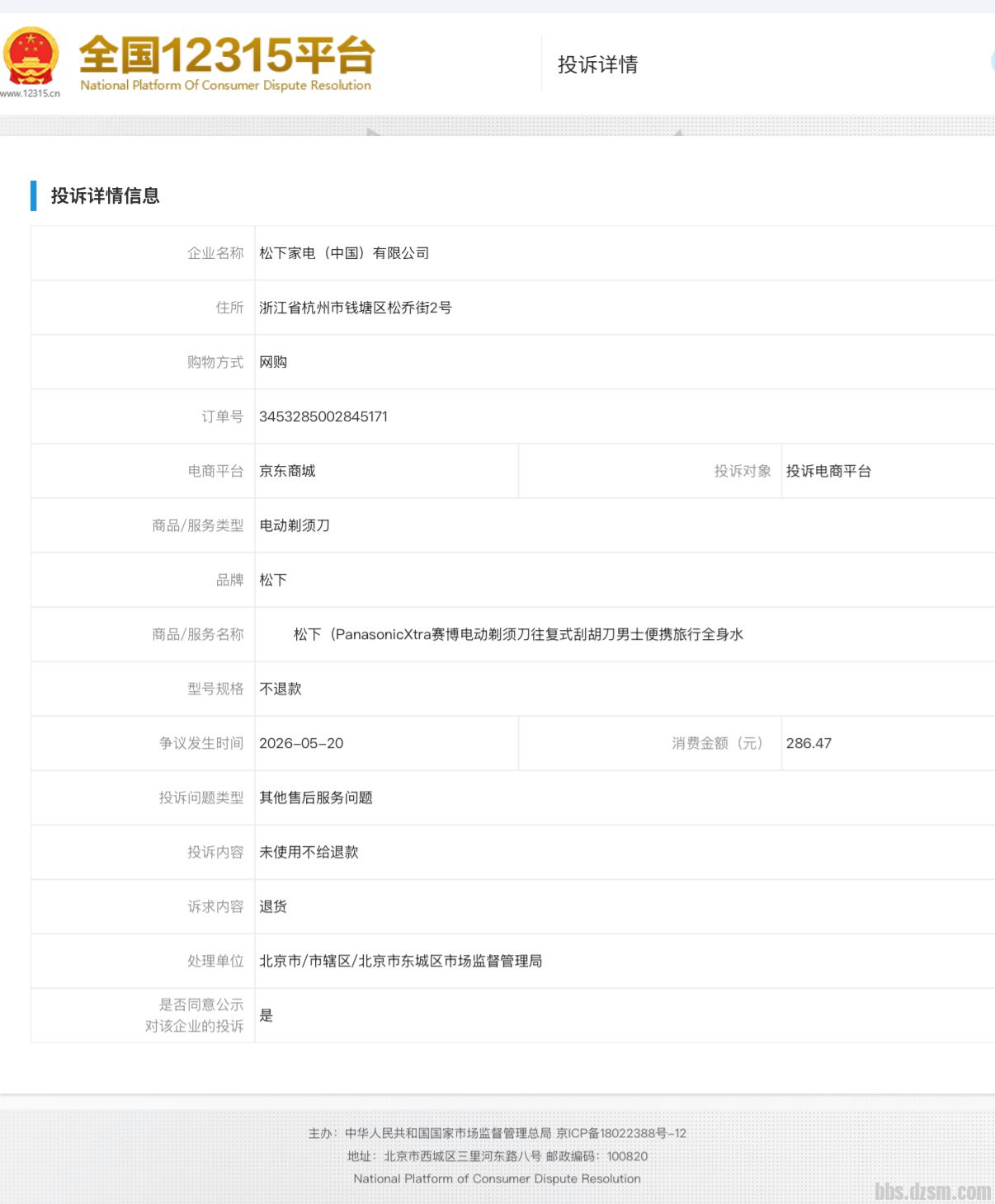
Task: Click the www.12315.cn site address
Action: (31, 93)
